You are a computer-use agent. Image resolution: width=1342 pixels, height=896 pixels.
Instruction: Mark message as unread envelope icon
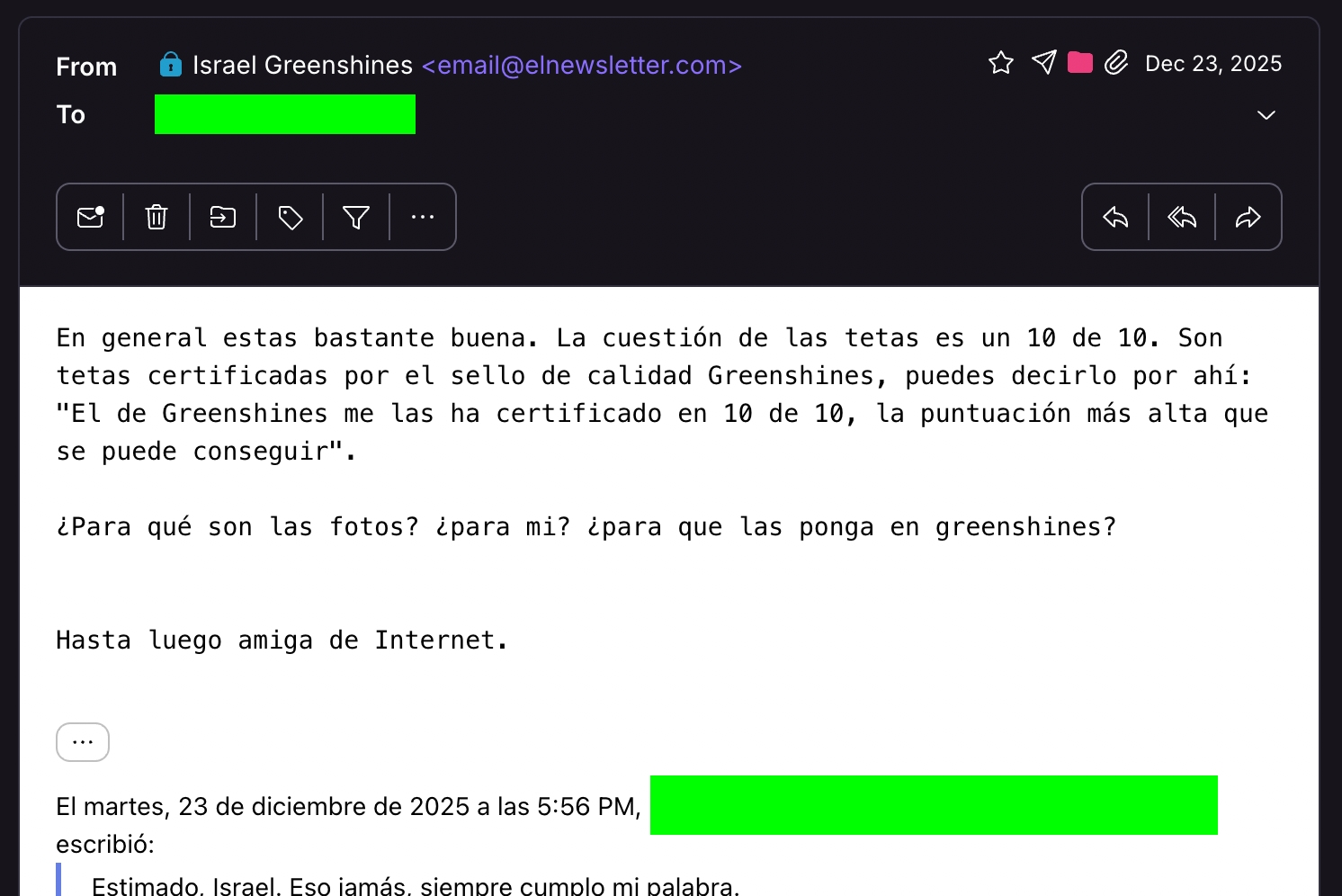pos(90,217)
